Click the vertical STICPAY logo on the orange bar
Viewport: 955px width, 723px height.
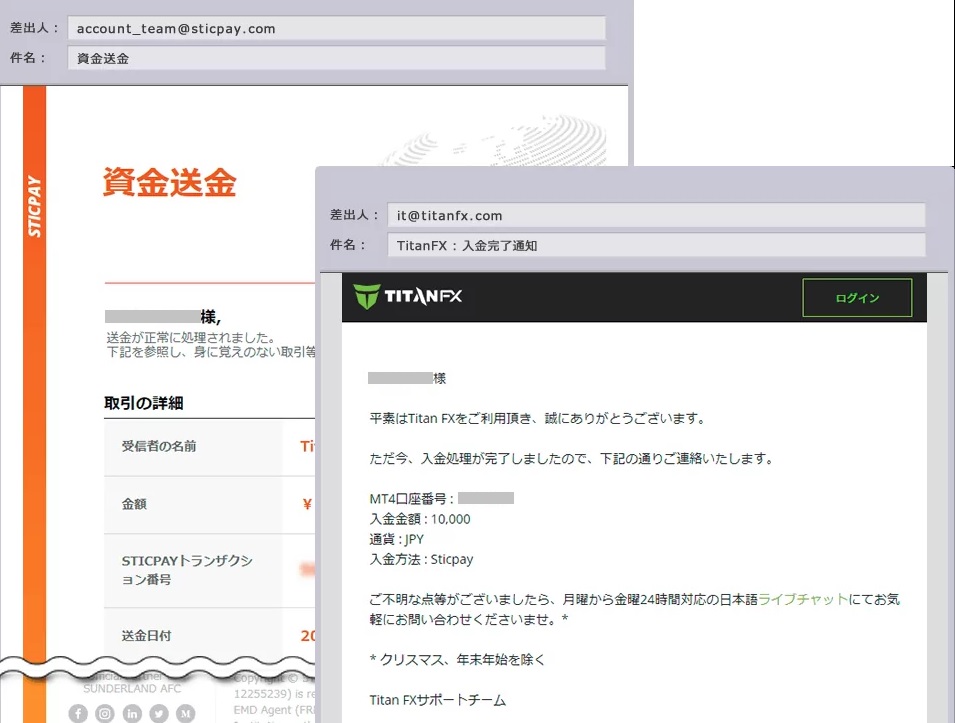(35, 206)
